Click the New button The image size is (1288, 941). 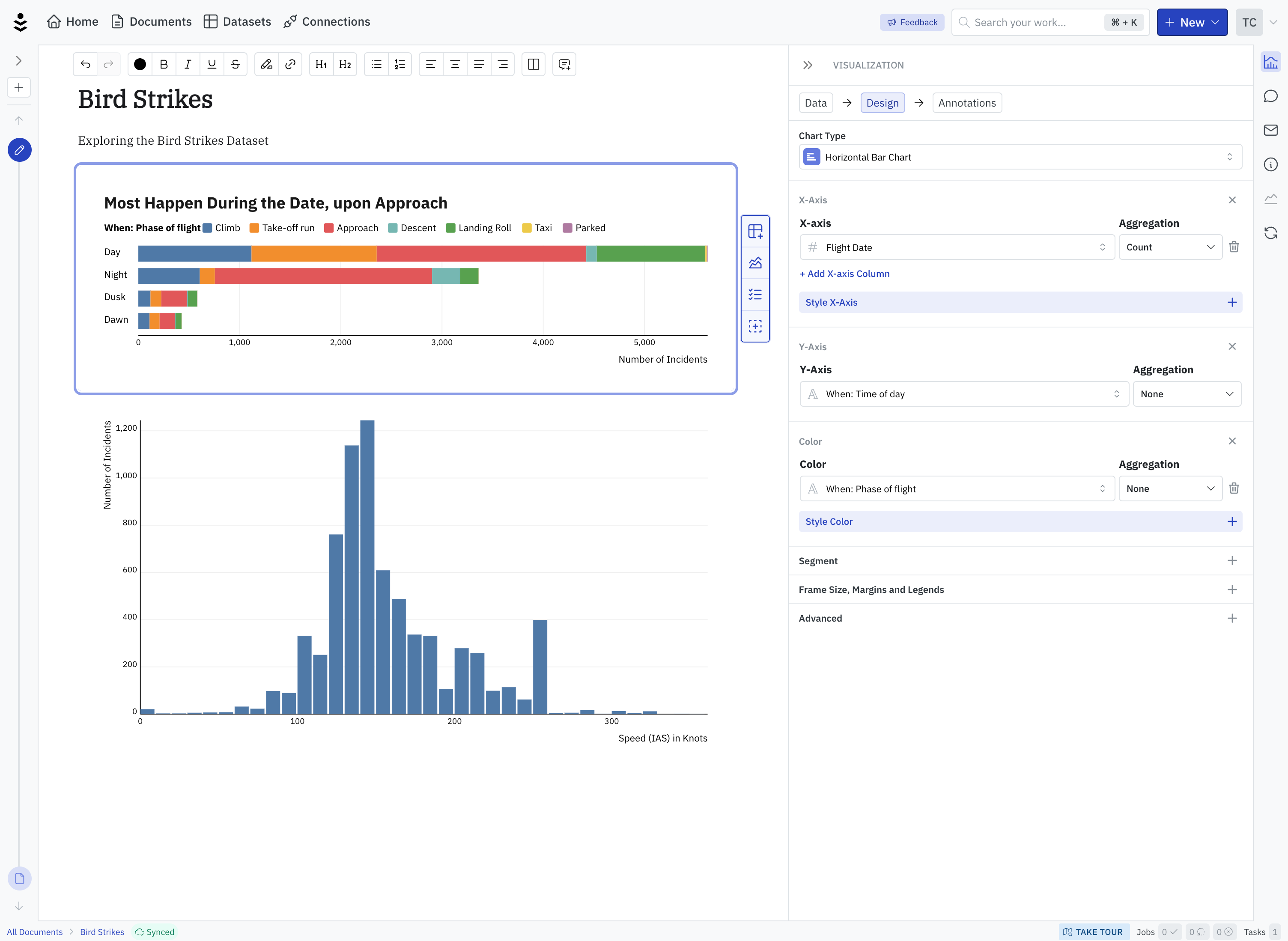coord(1192,22)
